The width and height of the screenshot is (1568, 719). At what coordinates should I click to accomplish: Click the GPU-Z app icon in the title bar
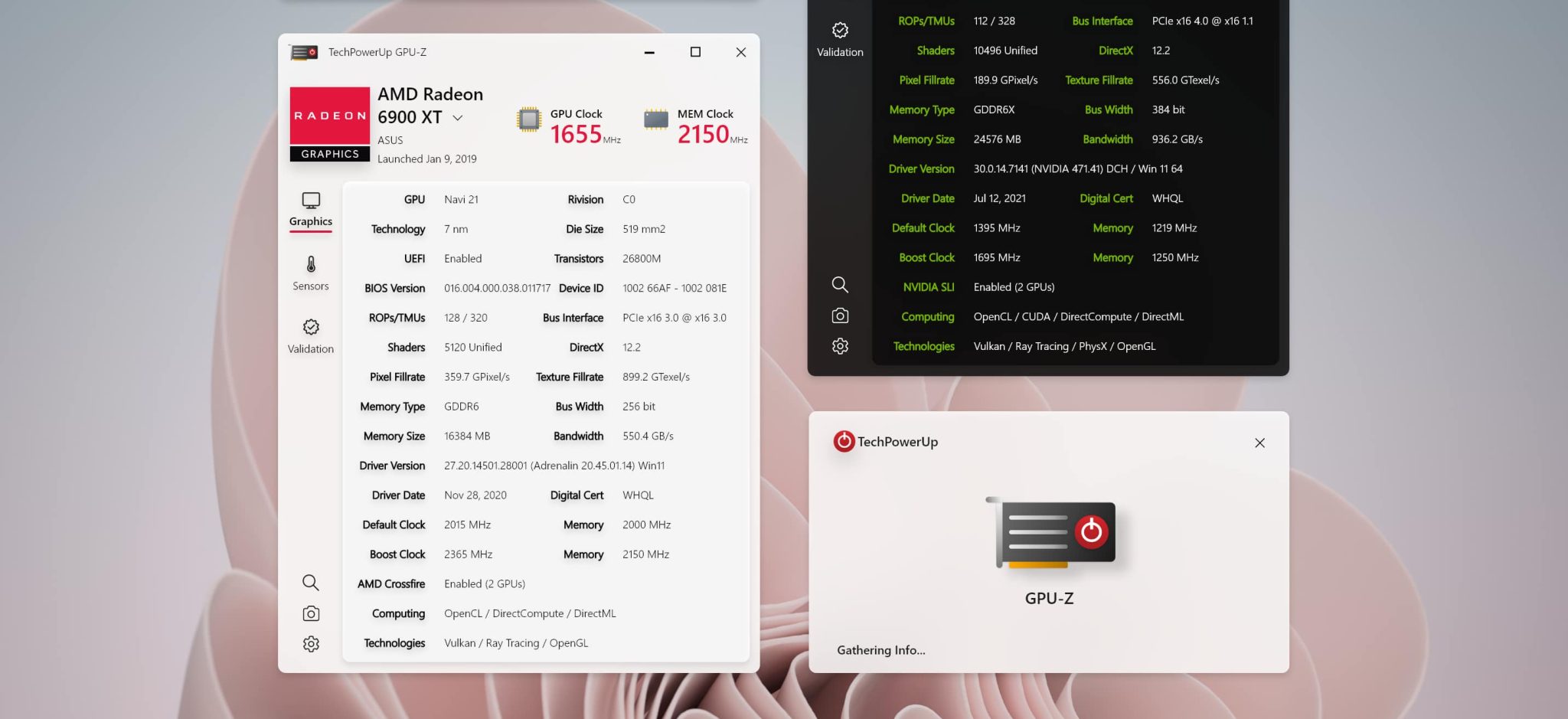coord(304,52)
